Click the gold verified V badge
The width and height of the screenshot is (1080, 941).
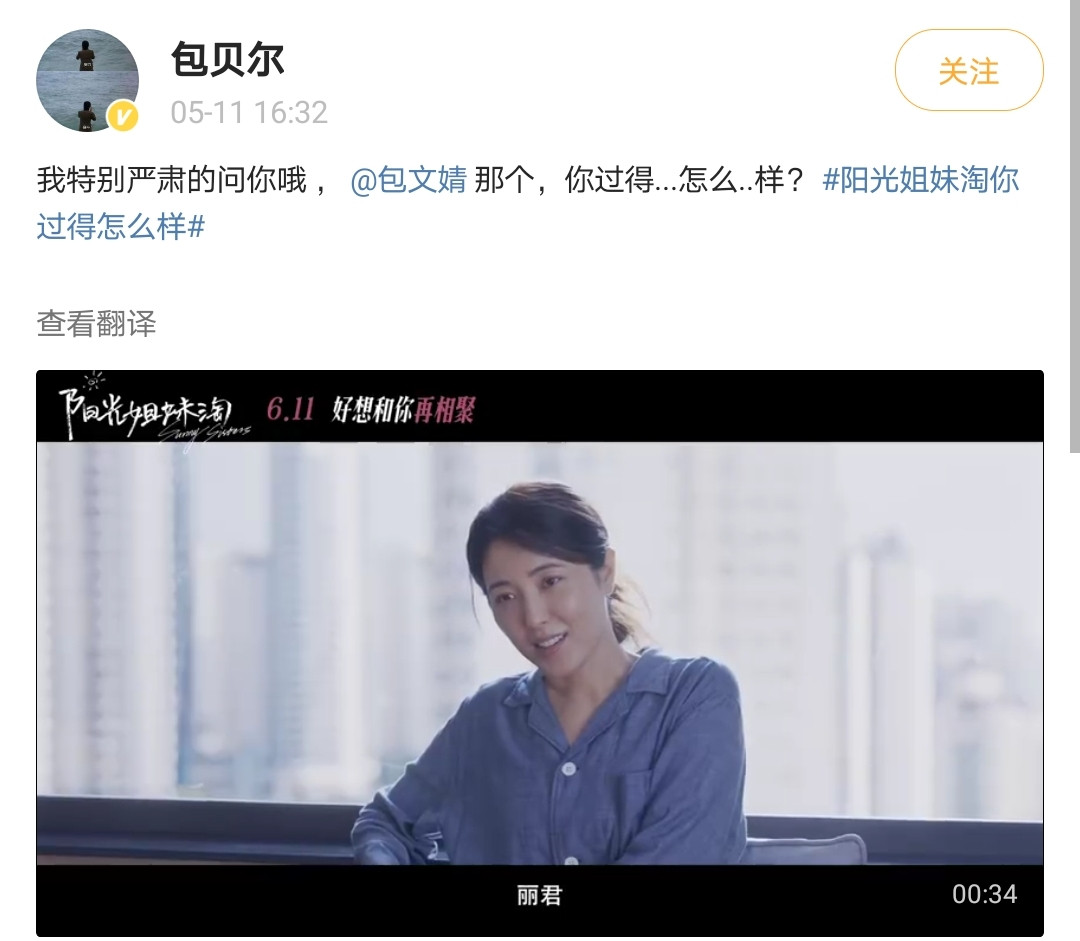click(x=123, y=116)
